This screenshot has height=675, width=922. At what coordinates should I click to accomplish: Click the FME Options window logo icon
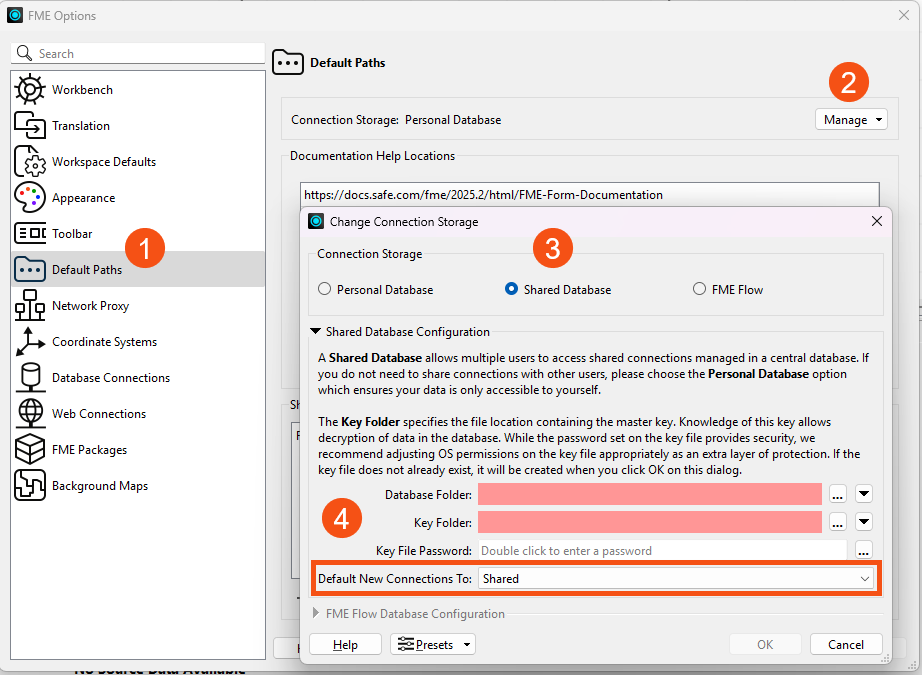(x=15, y=15)
